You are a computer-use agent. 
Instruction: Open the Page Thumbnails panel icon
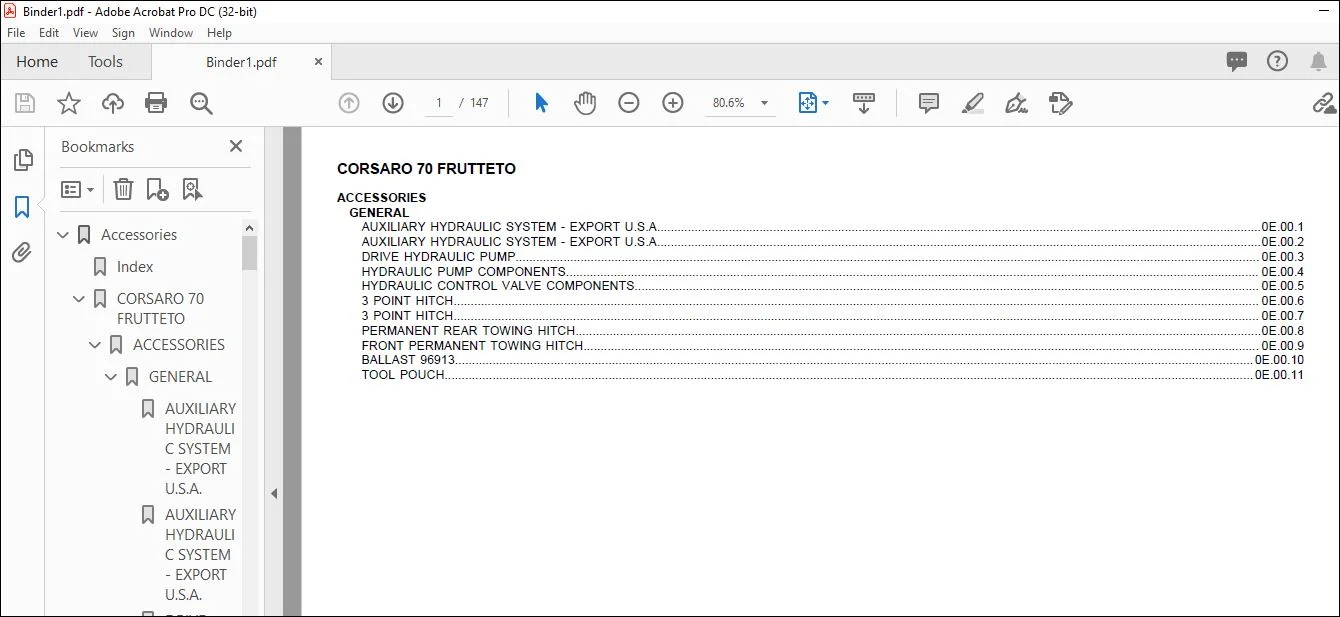[22, 160]
